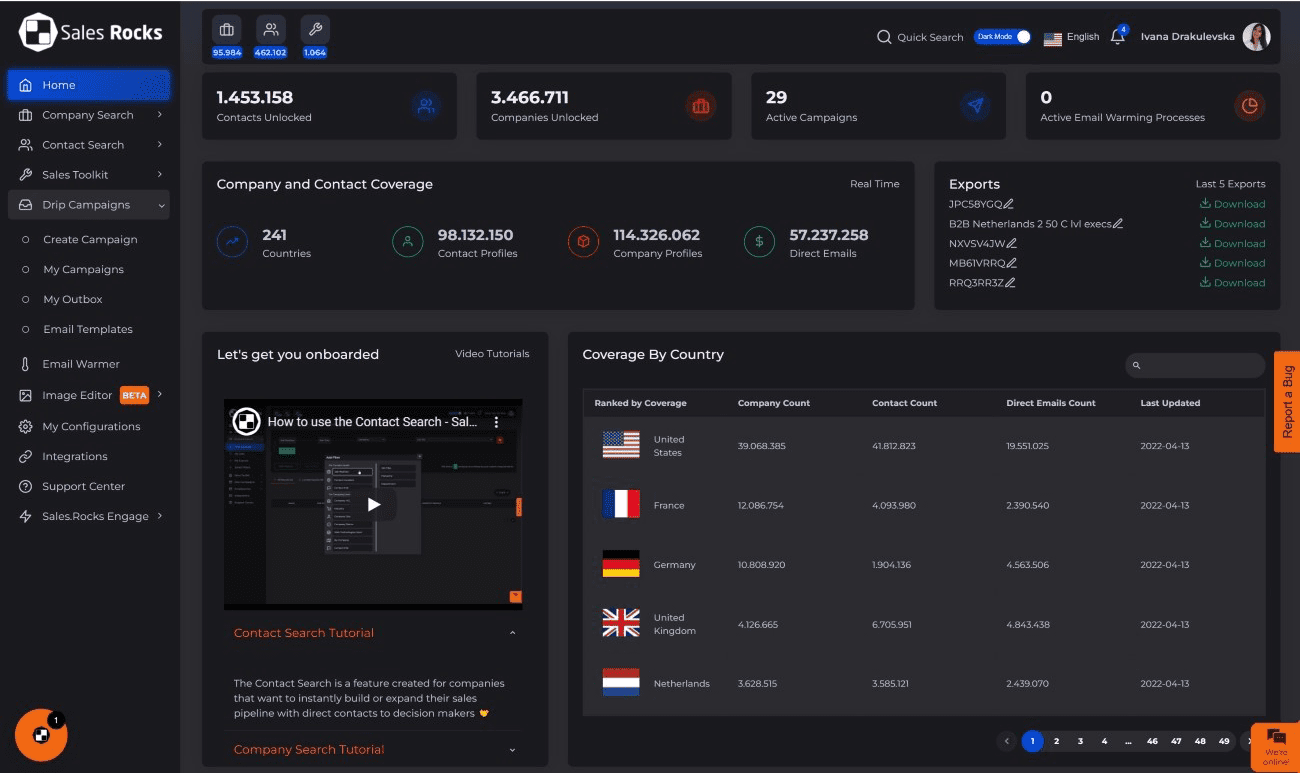Click the Contact Profiles person icon

pyautogui.click(x=407, y=242)
